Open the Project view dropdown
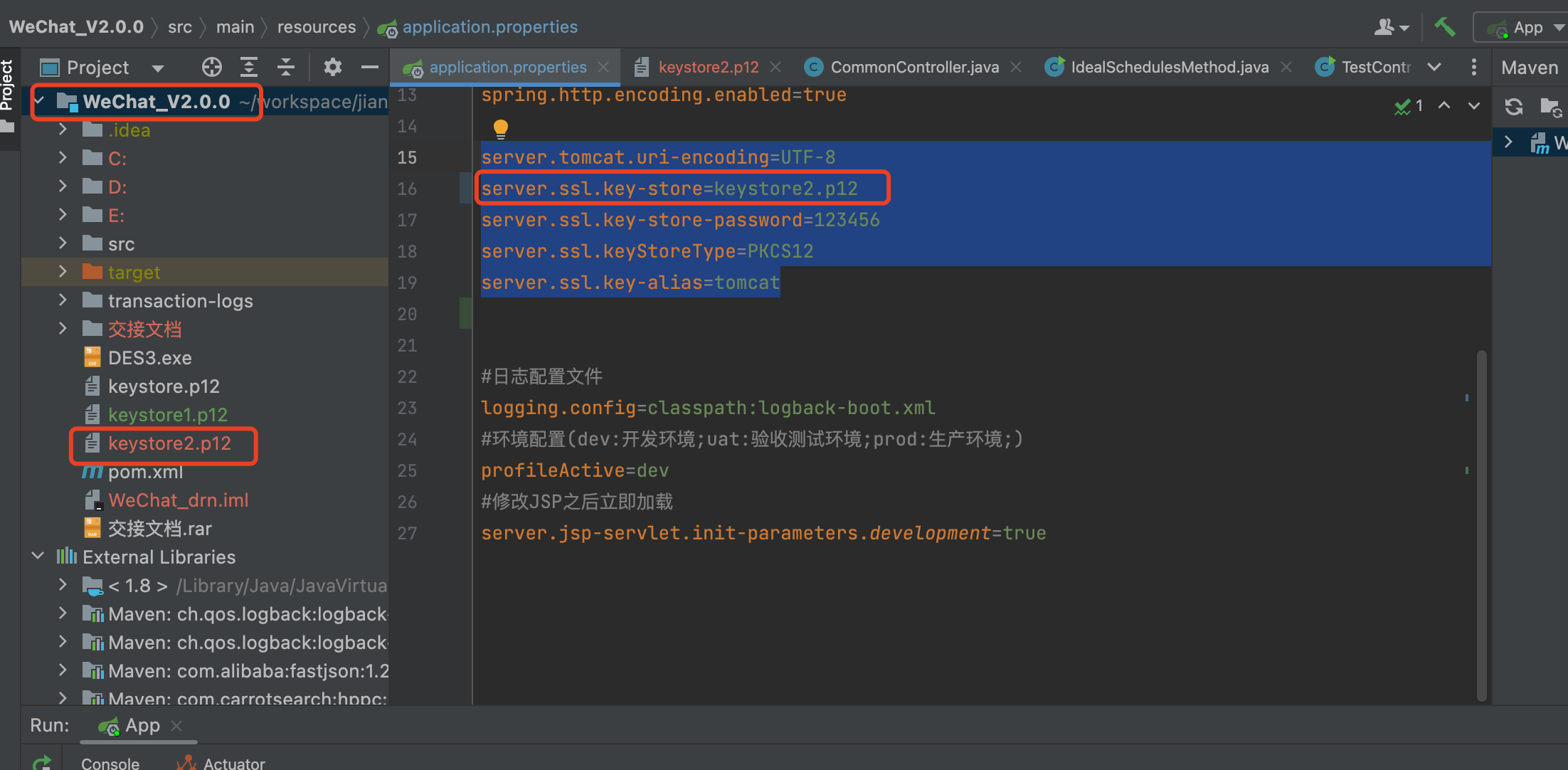 coord(157,68)
